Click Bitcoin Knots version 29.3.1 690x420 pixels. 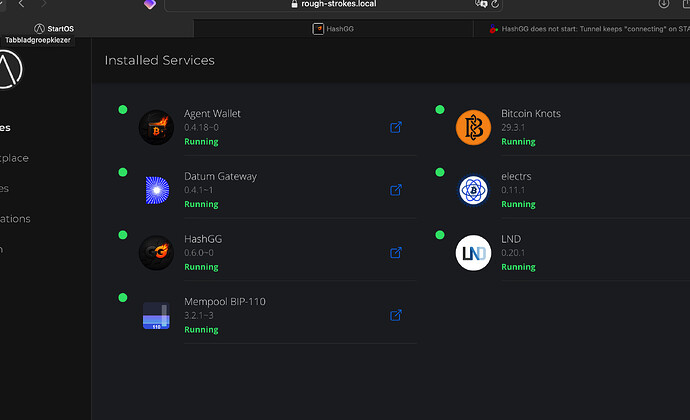point(513,127)
